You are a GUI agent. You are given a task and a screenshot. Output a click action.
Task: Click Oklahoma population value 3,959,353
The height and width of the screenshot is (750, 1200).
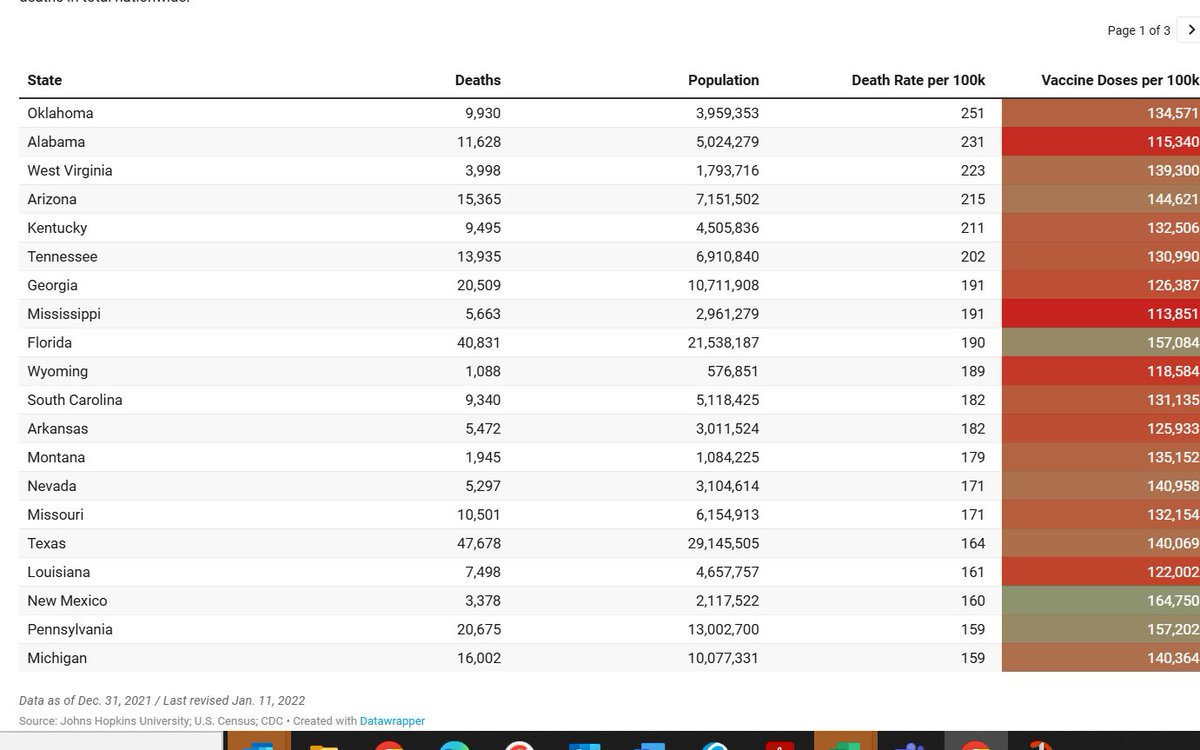point(728,113)
